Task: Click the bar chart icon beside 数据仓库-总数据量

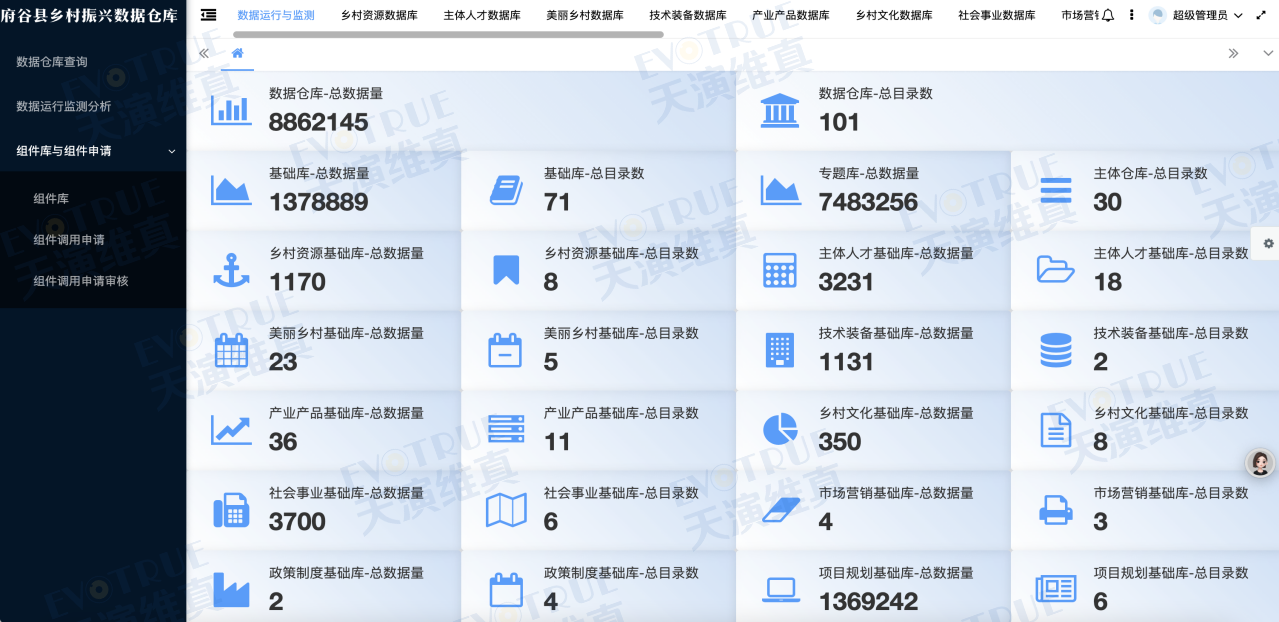Action: tap(231, 110)
